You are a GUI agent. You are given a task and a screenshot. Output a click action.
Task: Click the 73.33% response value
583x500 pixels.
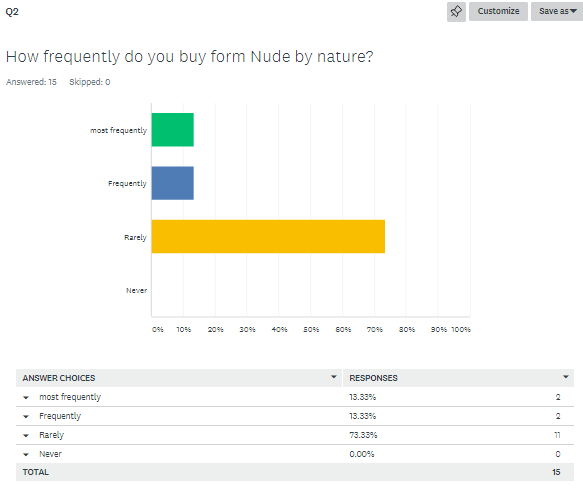click(x=363, y=435)
